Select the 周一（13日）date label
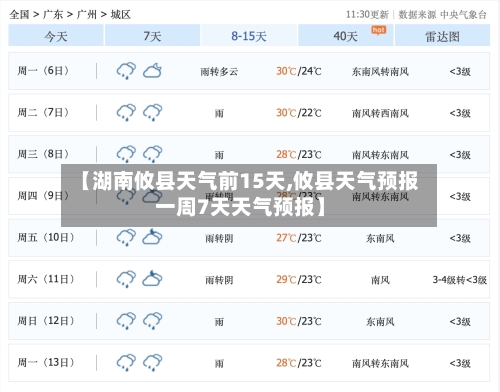The image size is (500, 392). coord(46,362)
